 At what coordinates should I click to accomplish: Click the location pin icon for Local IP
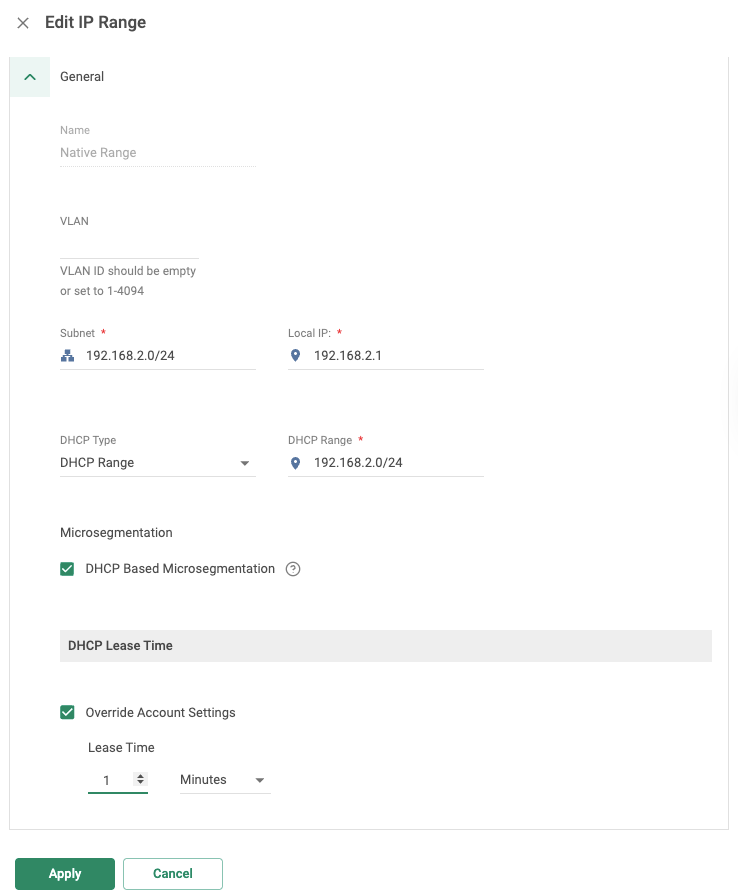tap(295, 355)
